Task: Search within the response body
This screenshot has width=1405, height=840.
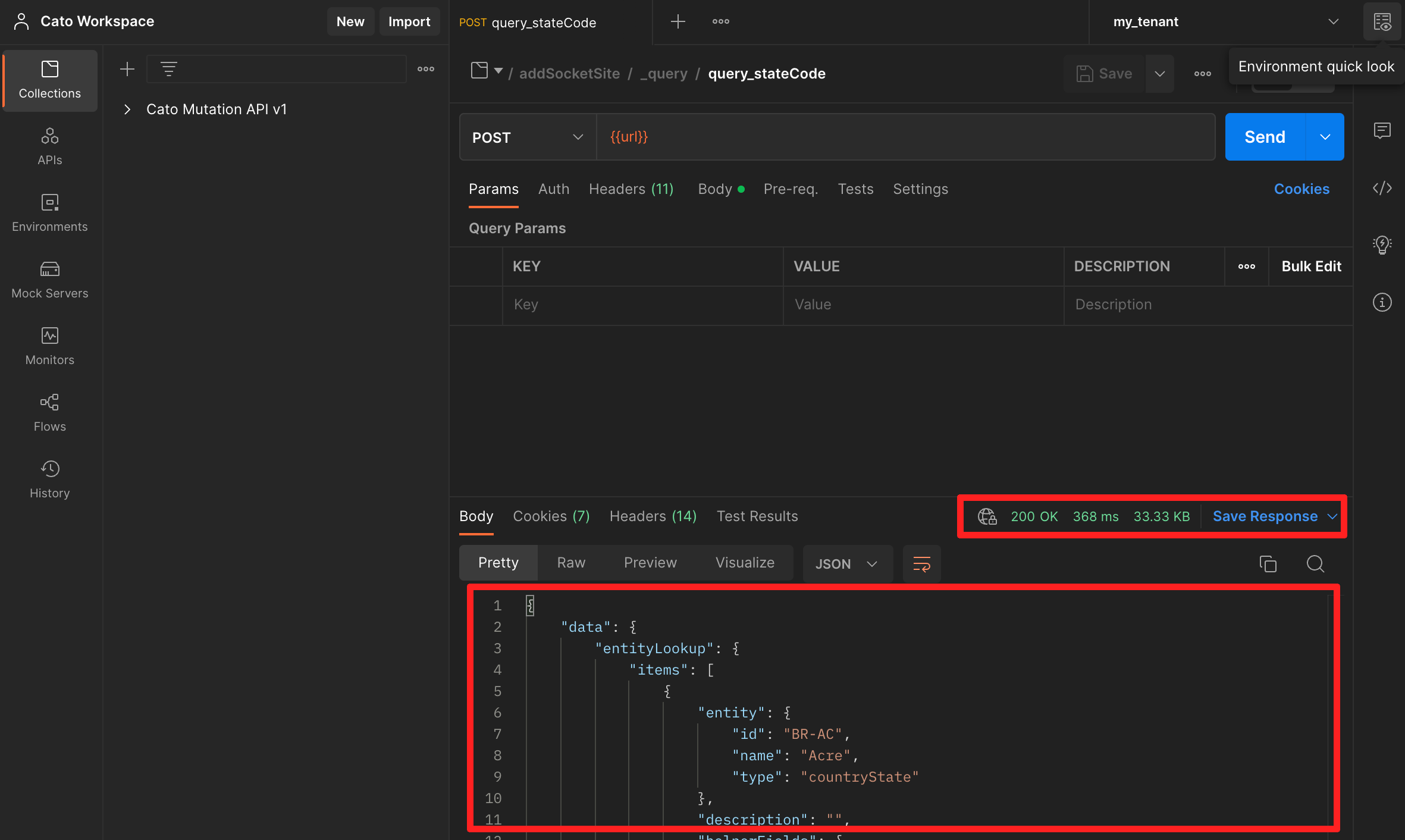Action: (1315, 563)
